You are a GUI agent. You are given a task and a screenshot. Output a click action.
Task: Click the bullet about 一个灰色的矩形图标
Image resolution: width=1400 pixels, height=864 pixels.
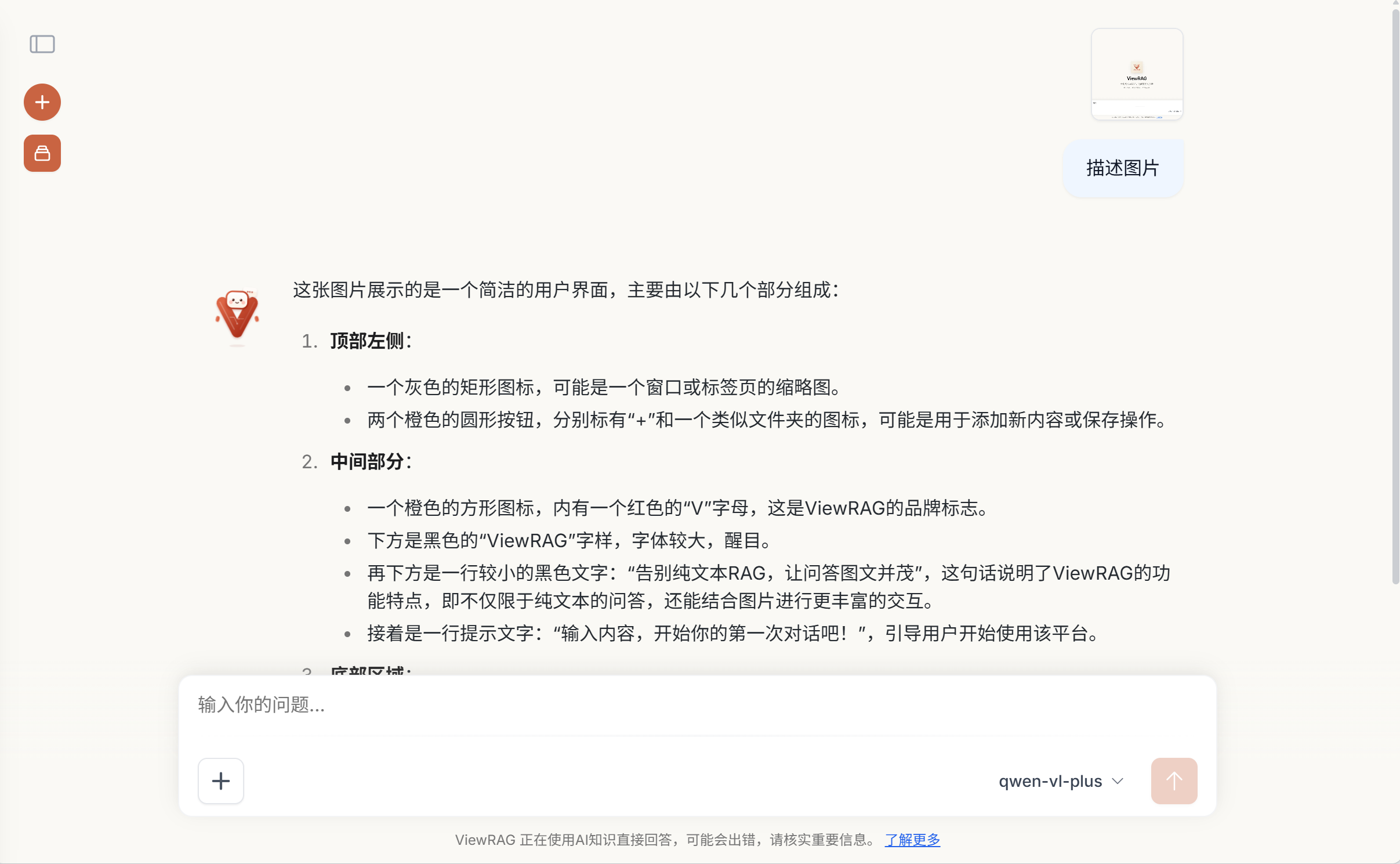pyautogui.click(x=604, y=388)
